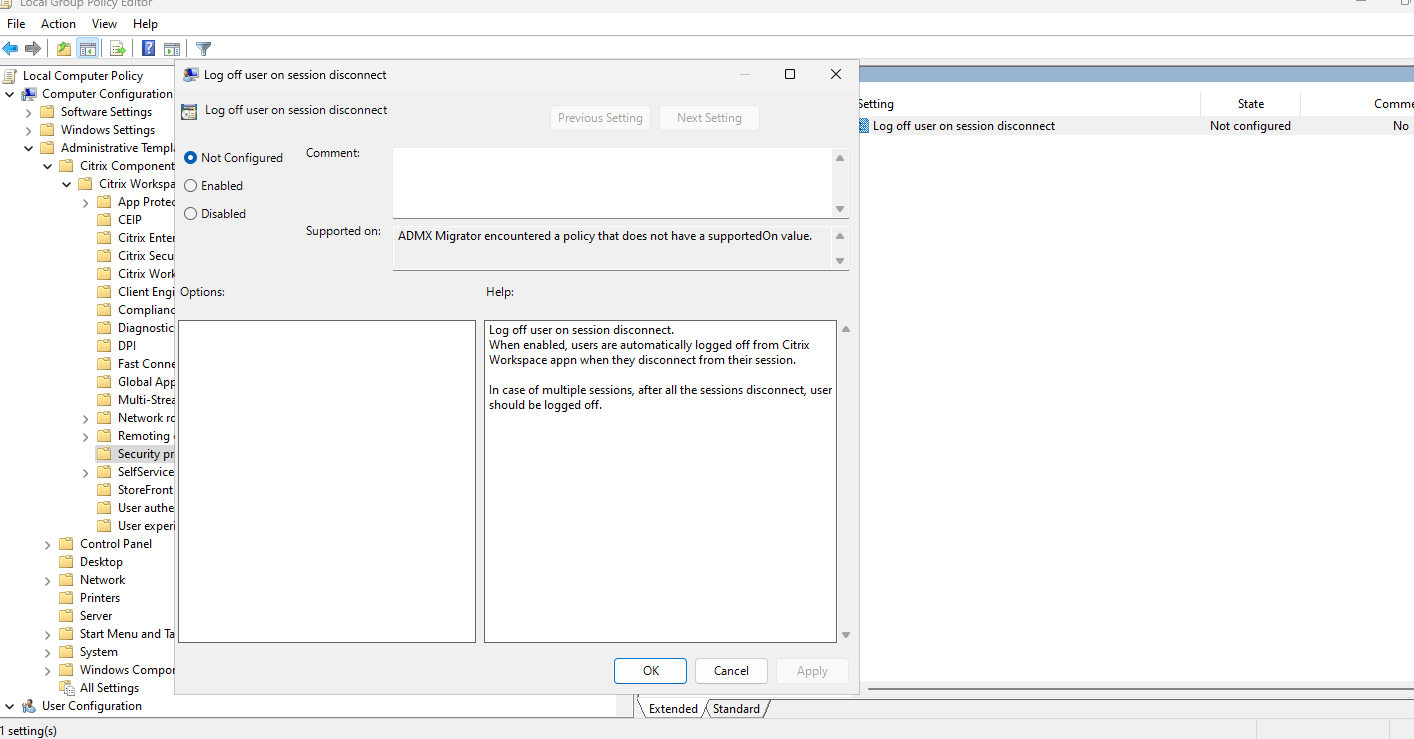Click the Up One Level folder icon

[x=64, y=48]
